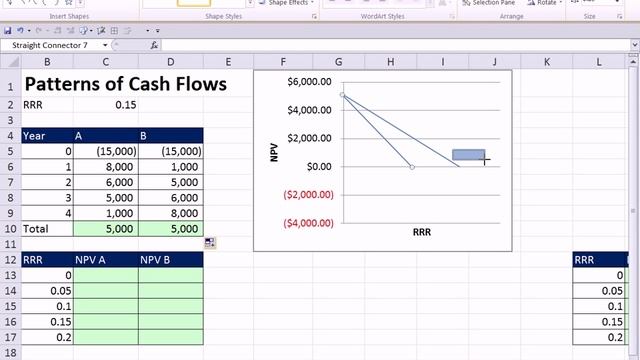Click chart RRR horizontal axis title

pyautogui.click(x=422, y=232)
